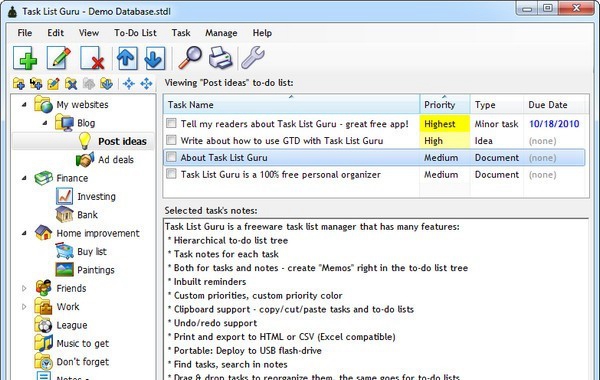
Task: Collapse the Home improvement tree node
Action: coord(24,233)
